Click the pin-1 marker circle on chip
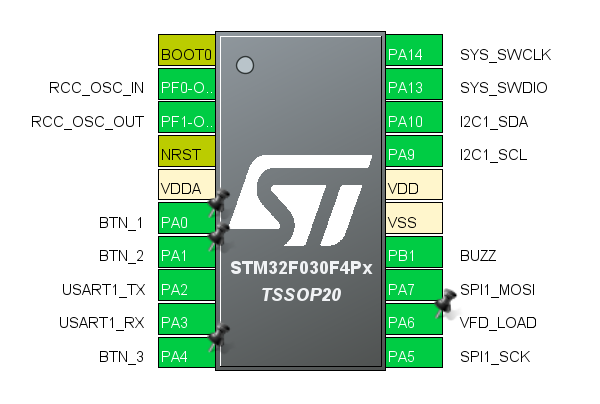 coord(244,66)
